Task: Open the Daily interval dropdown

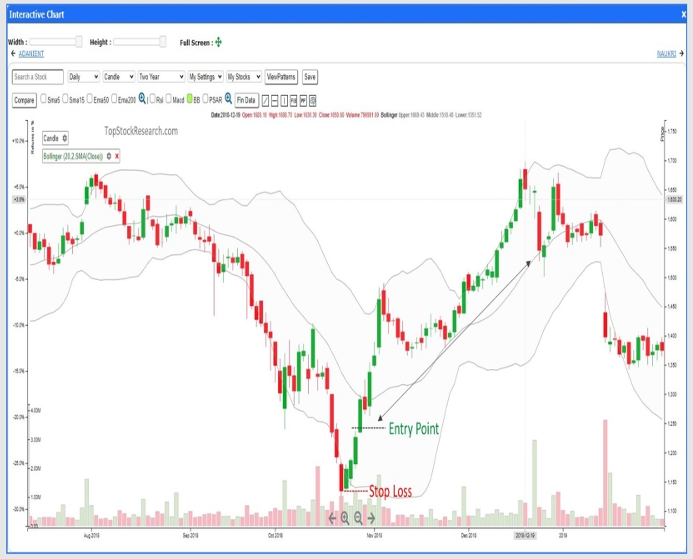Action: 83,77
